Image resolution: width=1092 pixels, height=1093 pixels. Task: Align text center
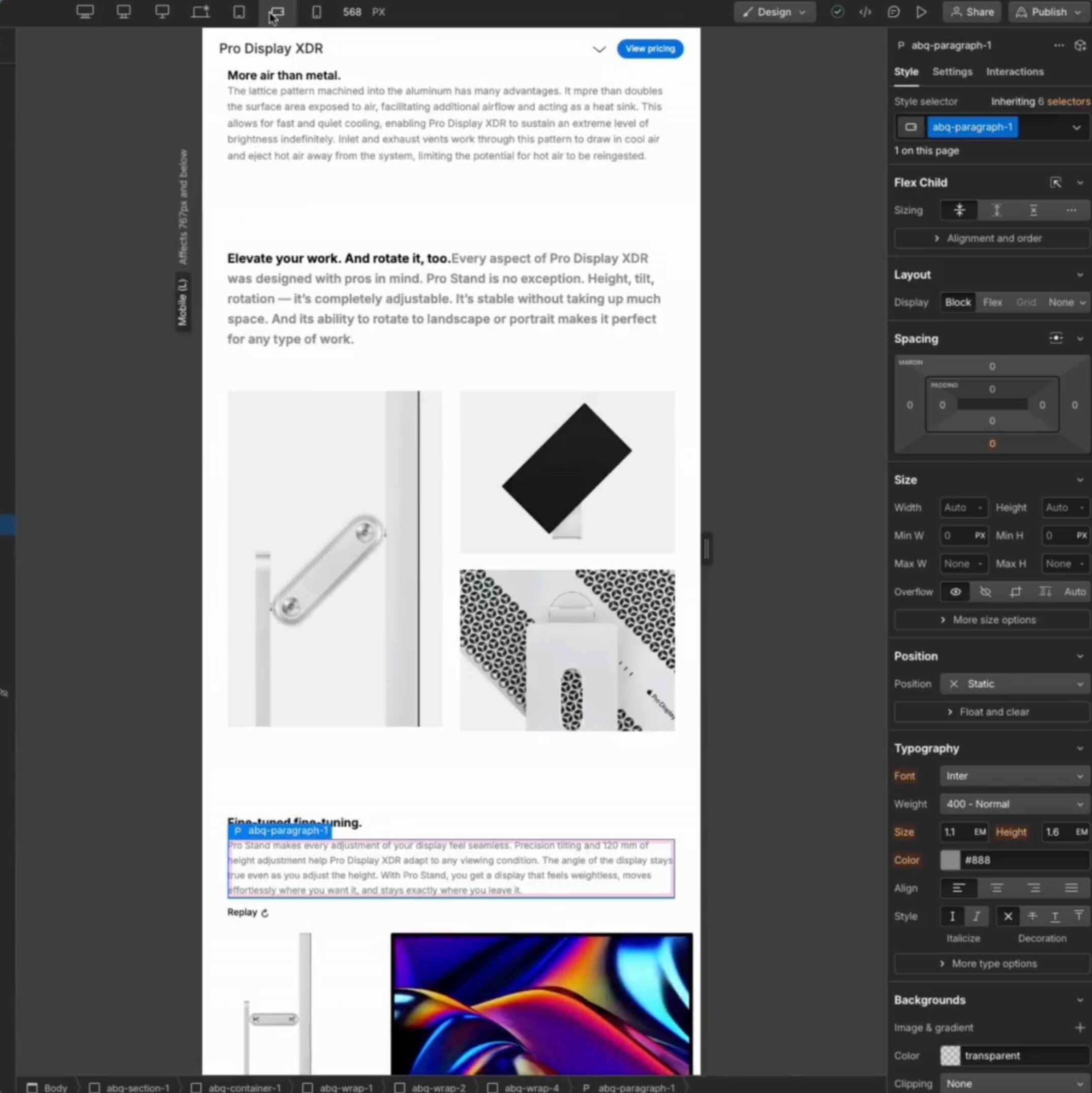996,888
